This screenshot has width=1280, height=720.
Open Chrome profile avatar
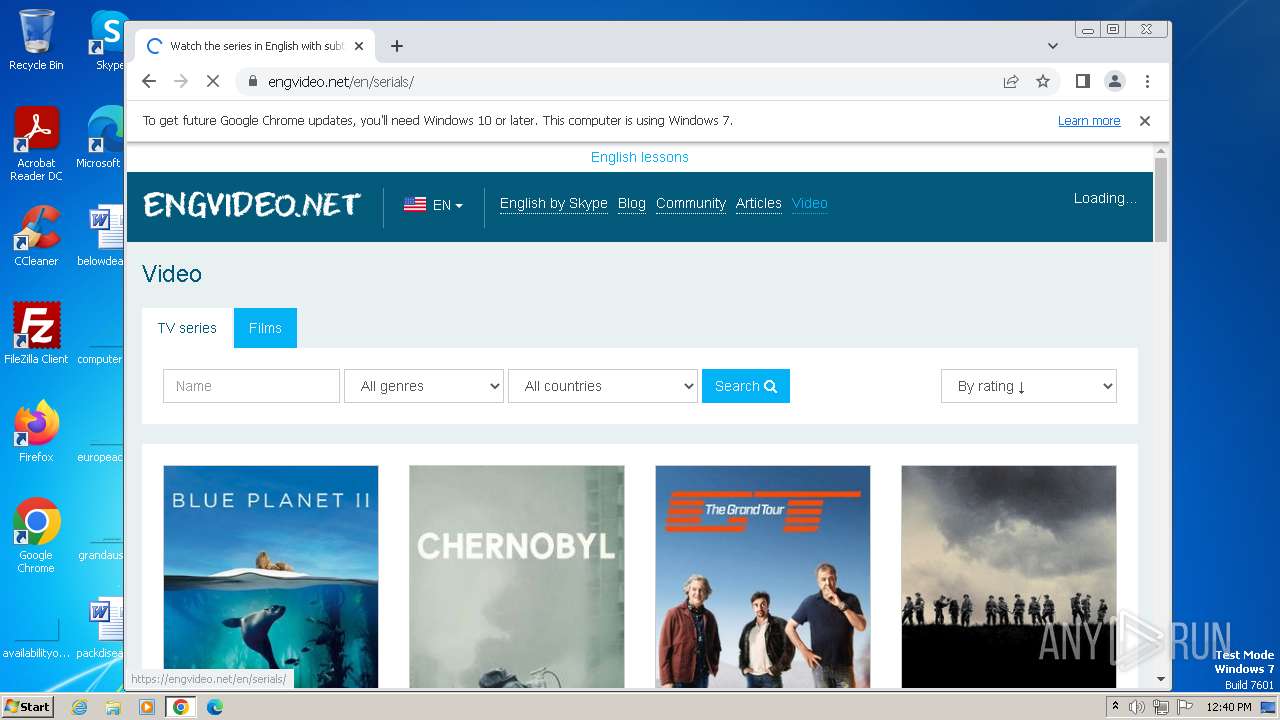click(1115, 82)
